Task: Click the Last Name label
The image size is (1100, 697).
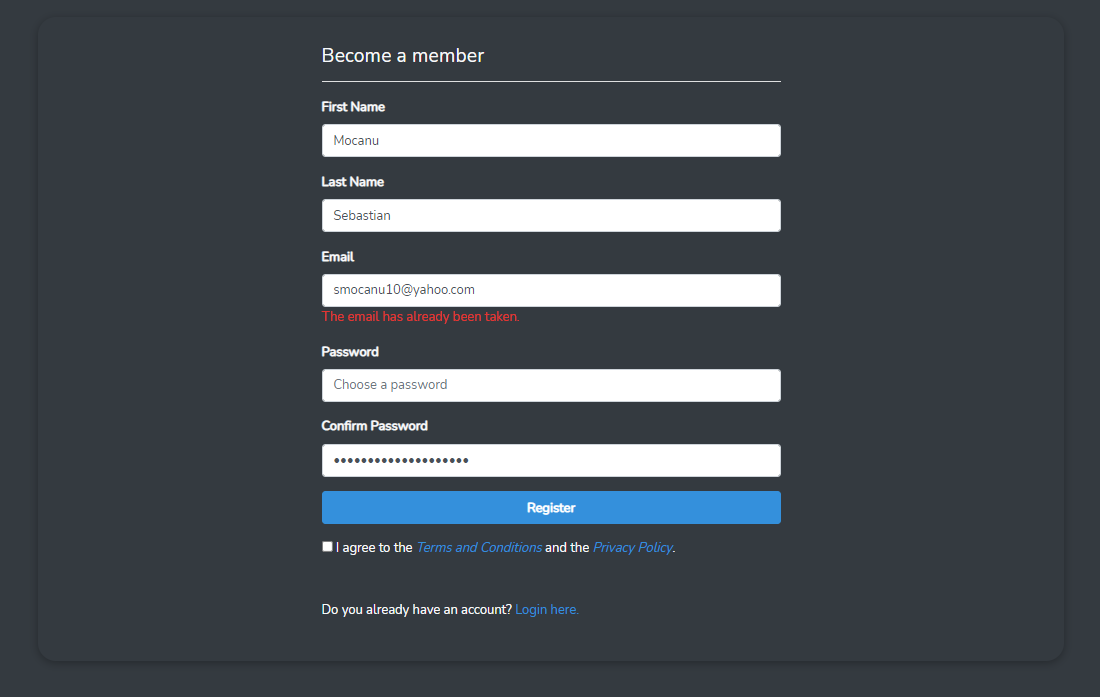Action: point(352,182)
